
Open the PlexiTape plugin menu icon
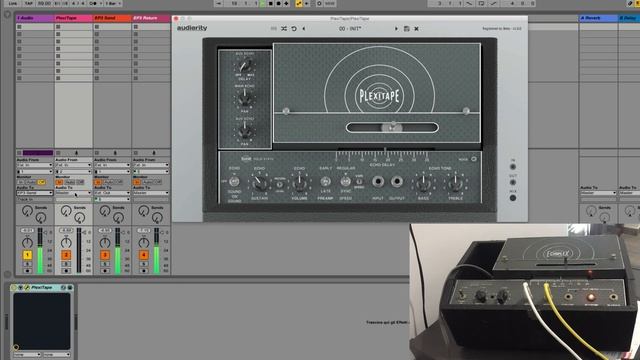pyautogui.click(x=273, y=29)
